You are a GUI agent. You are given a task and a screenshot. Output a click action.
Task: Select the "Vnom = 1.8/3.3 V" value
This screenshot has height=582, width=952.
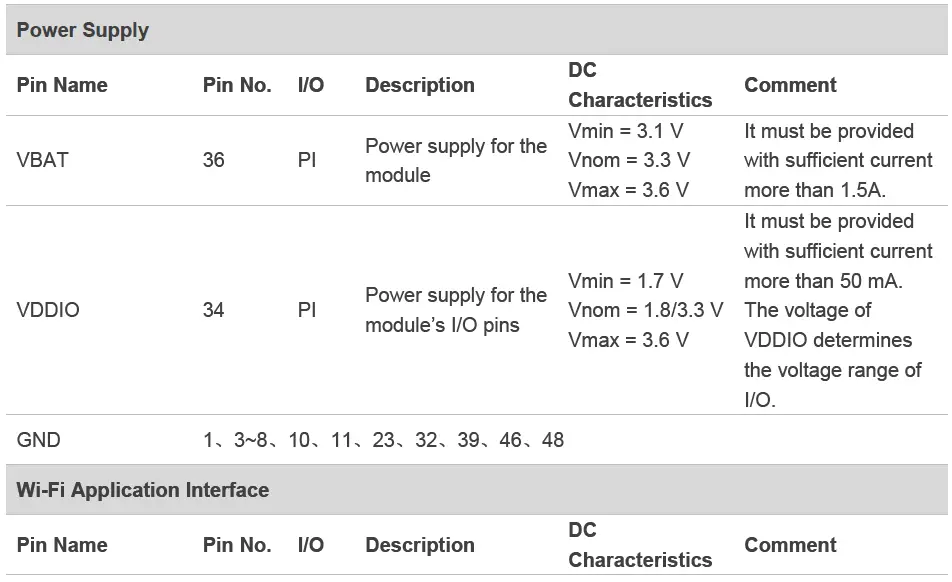click(645, 310)
